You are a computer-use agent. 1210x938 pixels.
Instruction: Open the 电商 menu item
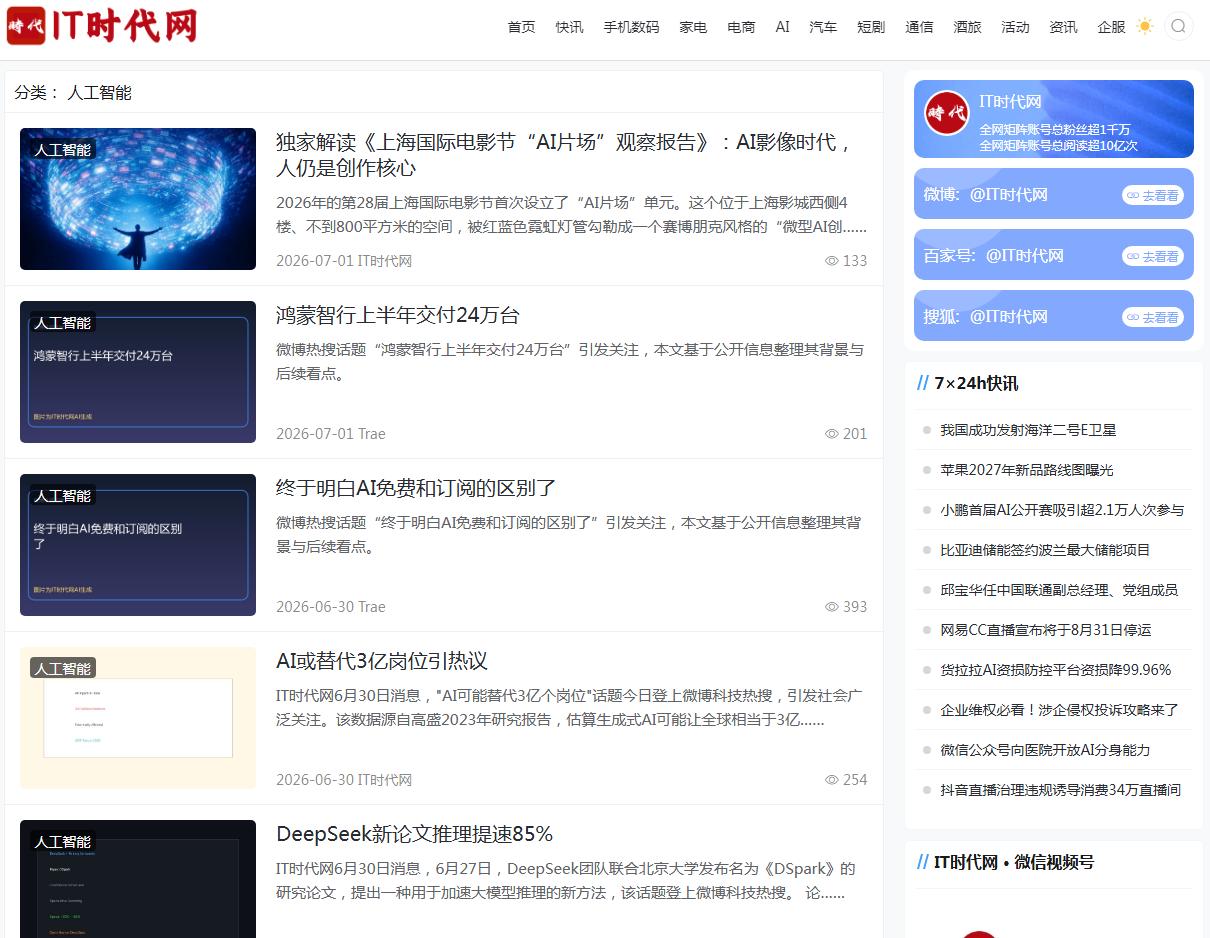(741, 27)
